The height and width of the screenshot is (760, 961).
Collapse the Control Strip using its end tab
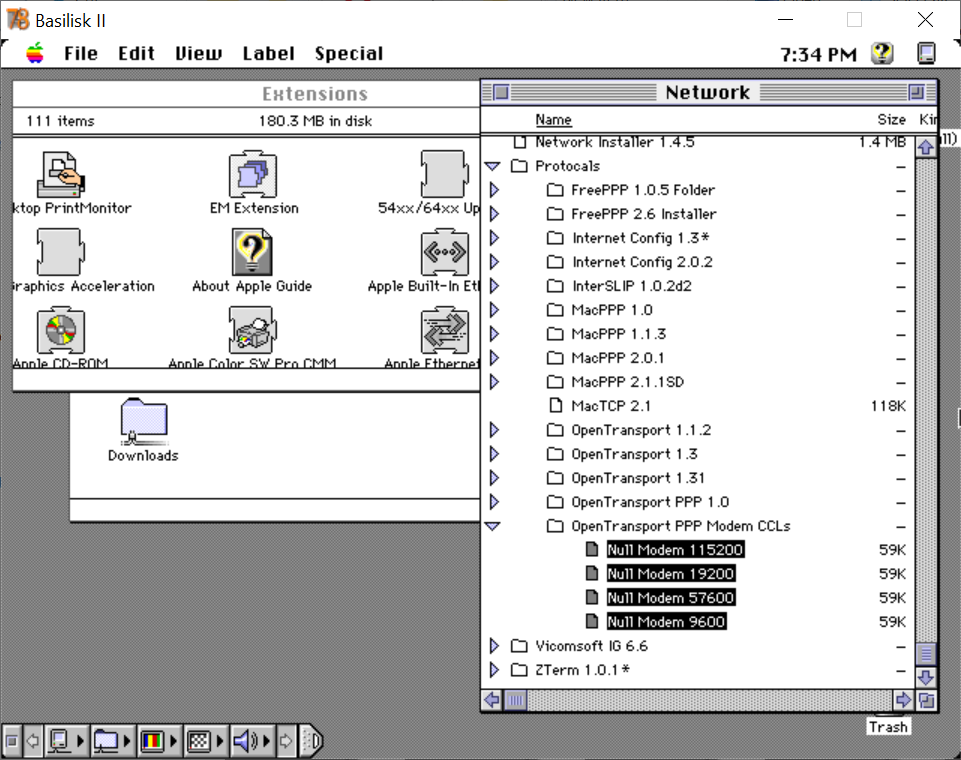(313, 741)
